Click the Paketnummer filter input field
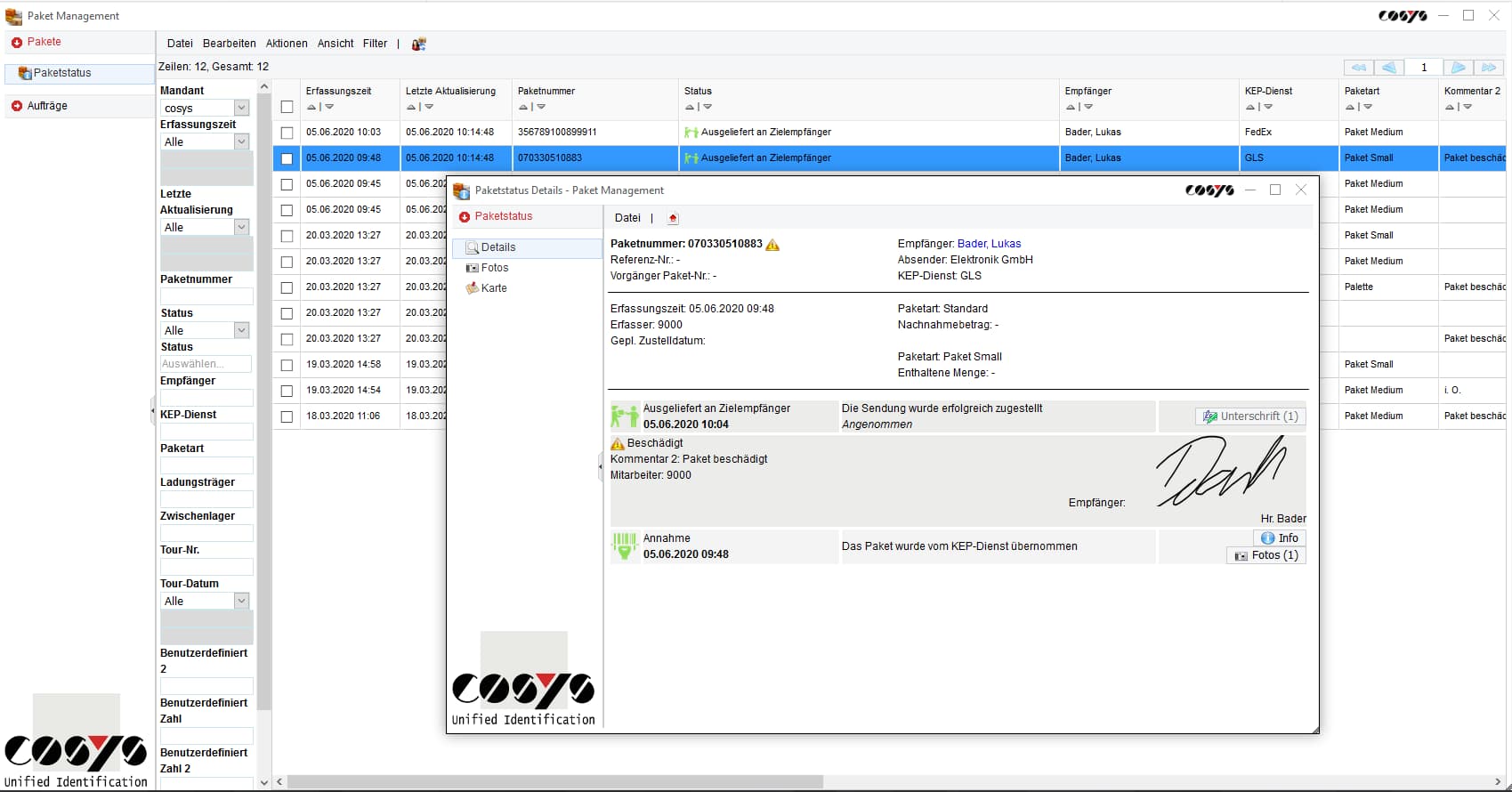Screen dimensions: 1512x792 206,296
